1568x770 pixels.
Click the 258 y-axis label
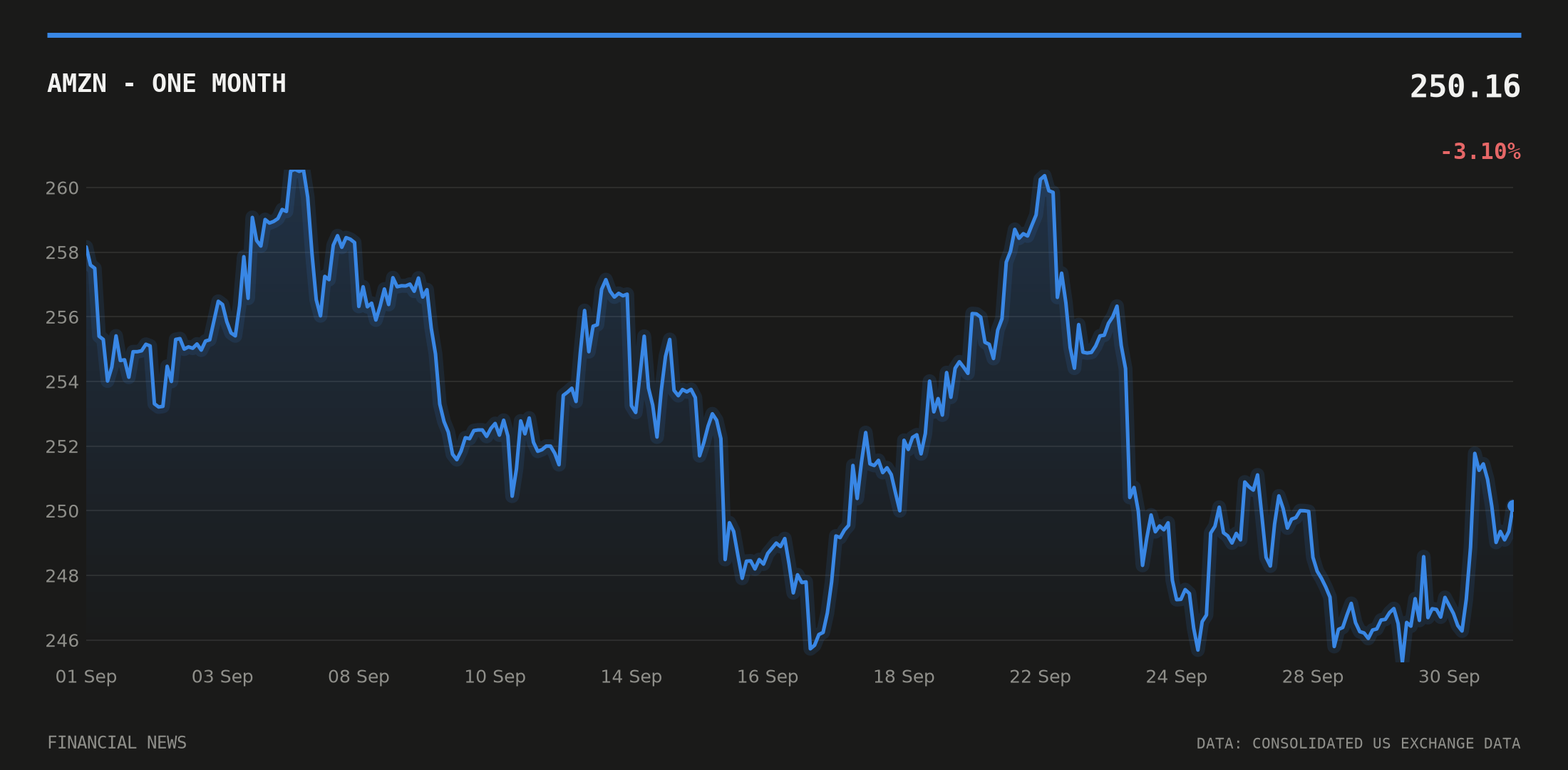pos(62,253)
